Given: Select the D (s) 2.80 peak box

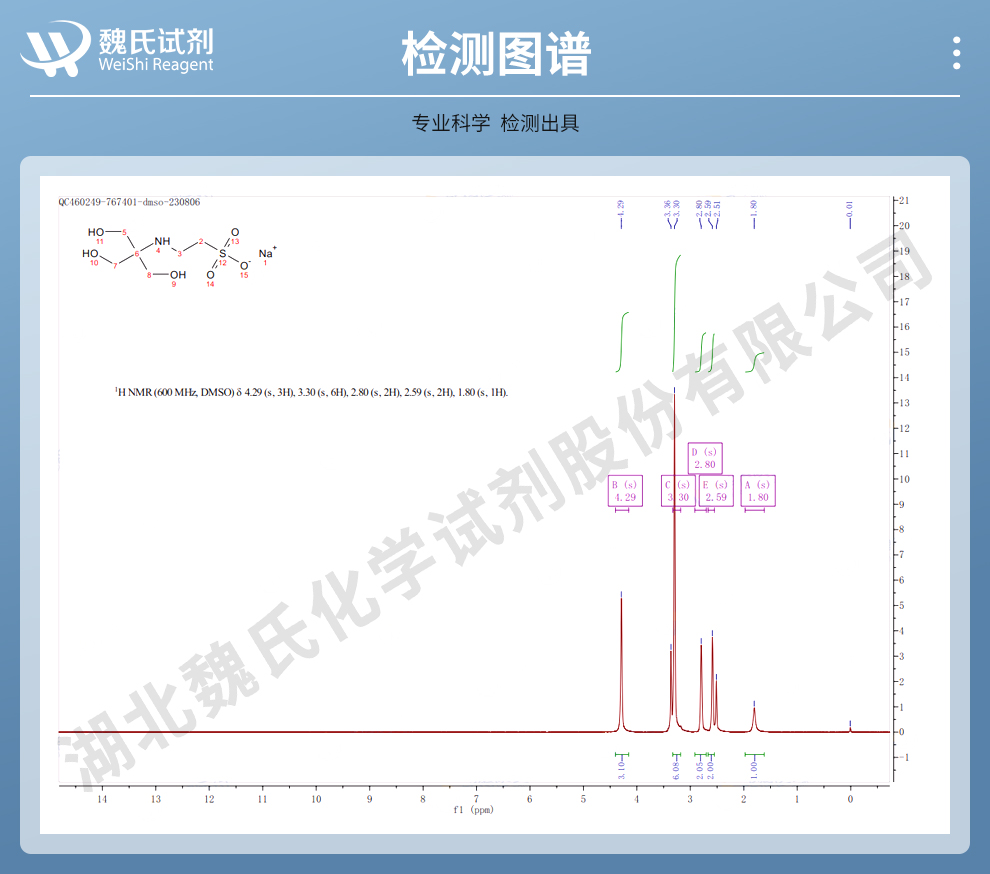Looking at the screenshot, I should [x=705, y=458].
